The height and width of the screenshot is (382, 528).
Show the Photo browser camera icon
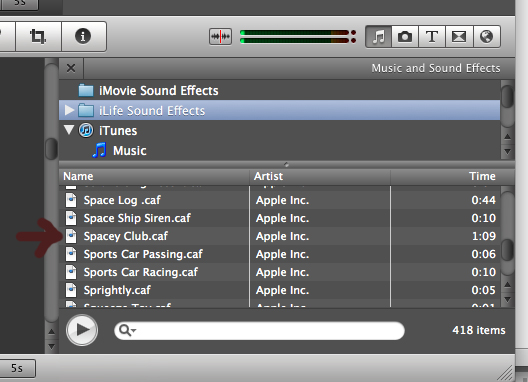click(405, 36)
